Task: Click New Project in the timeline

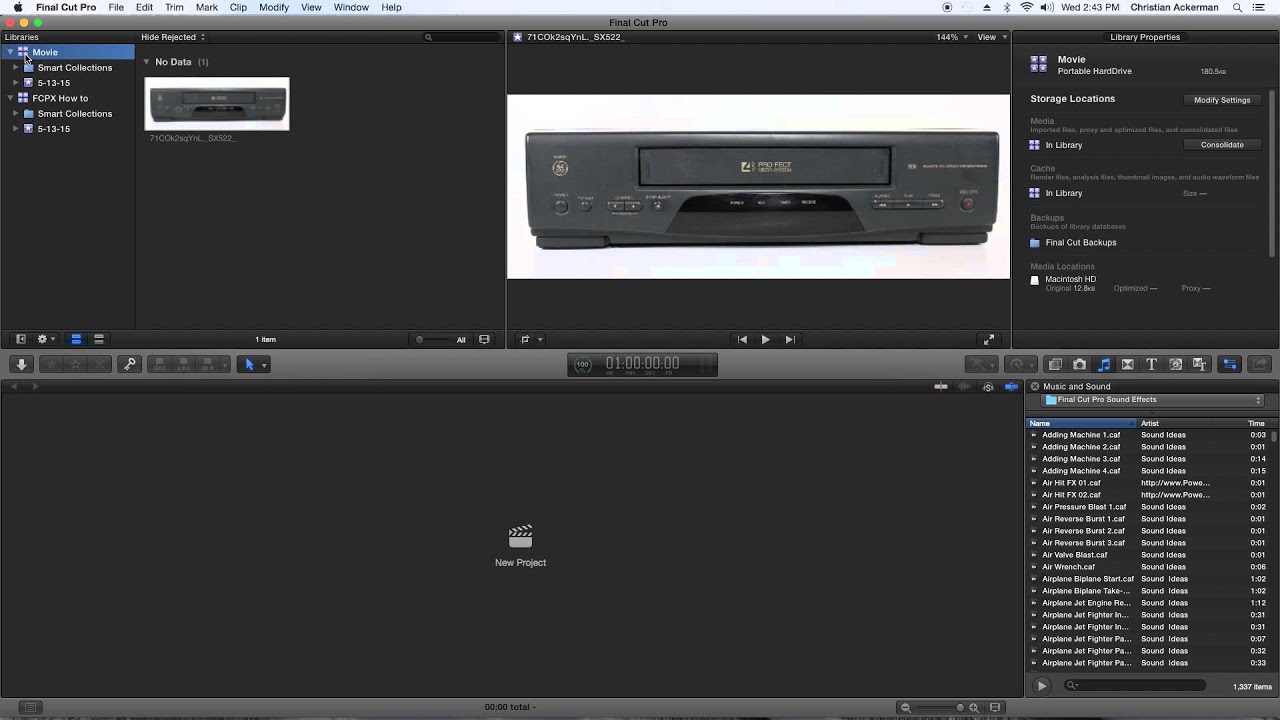Action: (x=520, y=546)
